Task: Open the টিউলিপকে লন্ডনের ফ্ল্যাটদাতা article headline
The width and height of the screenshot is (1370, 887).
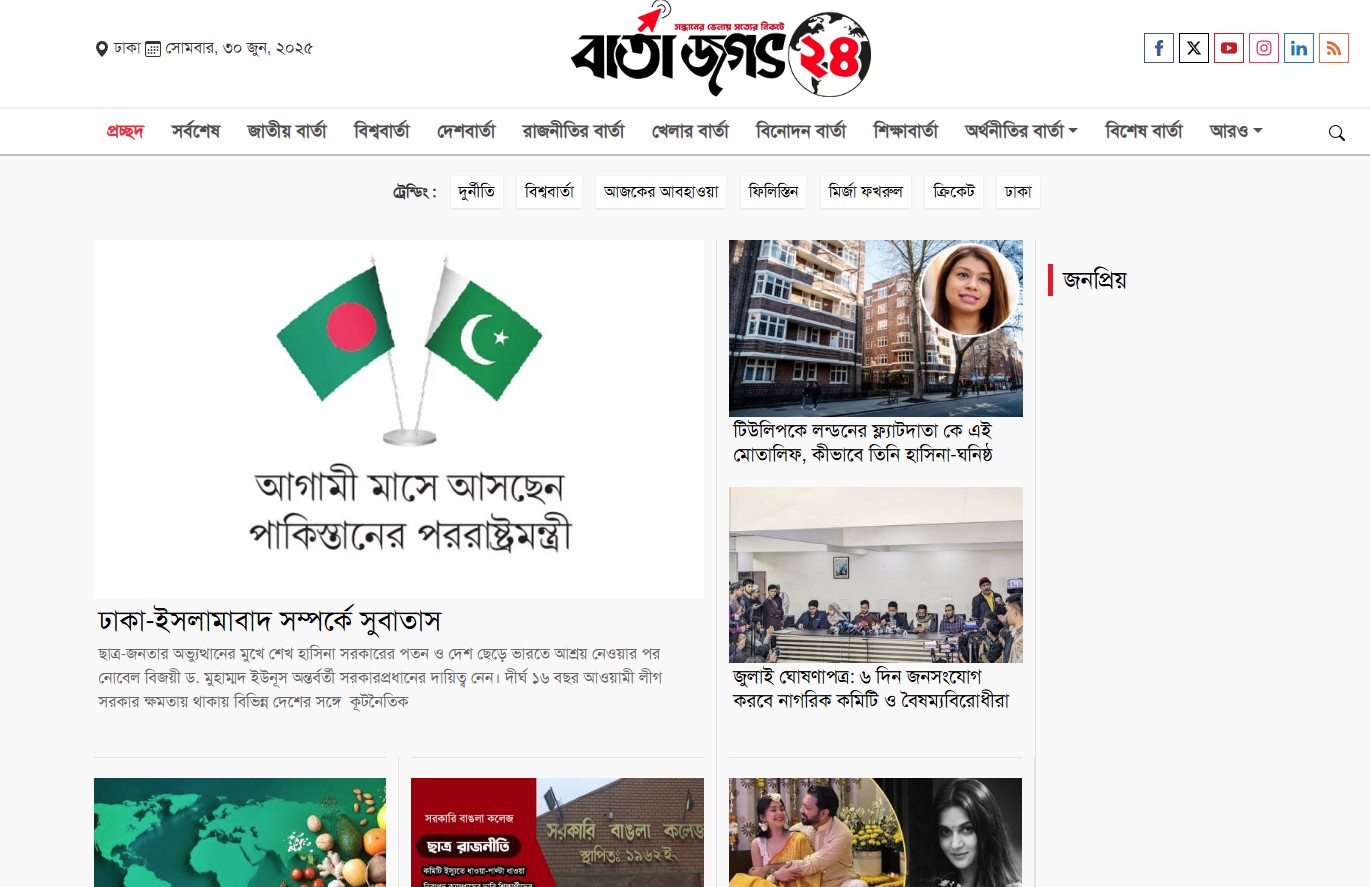Action: 863,442
